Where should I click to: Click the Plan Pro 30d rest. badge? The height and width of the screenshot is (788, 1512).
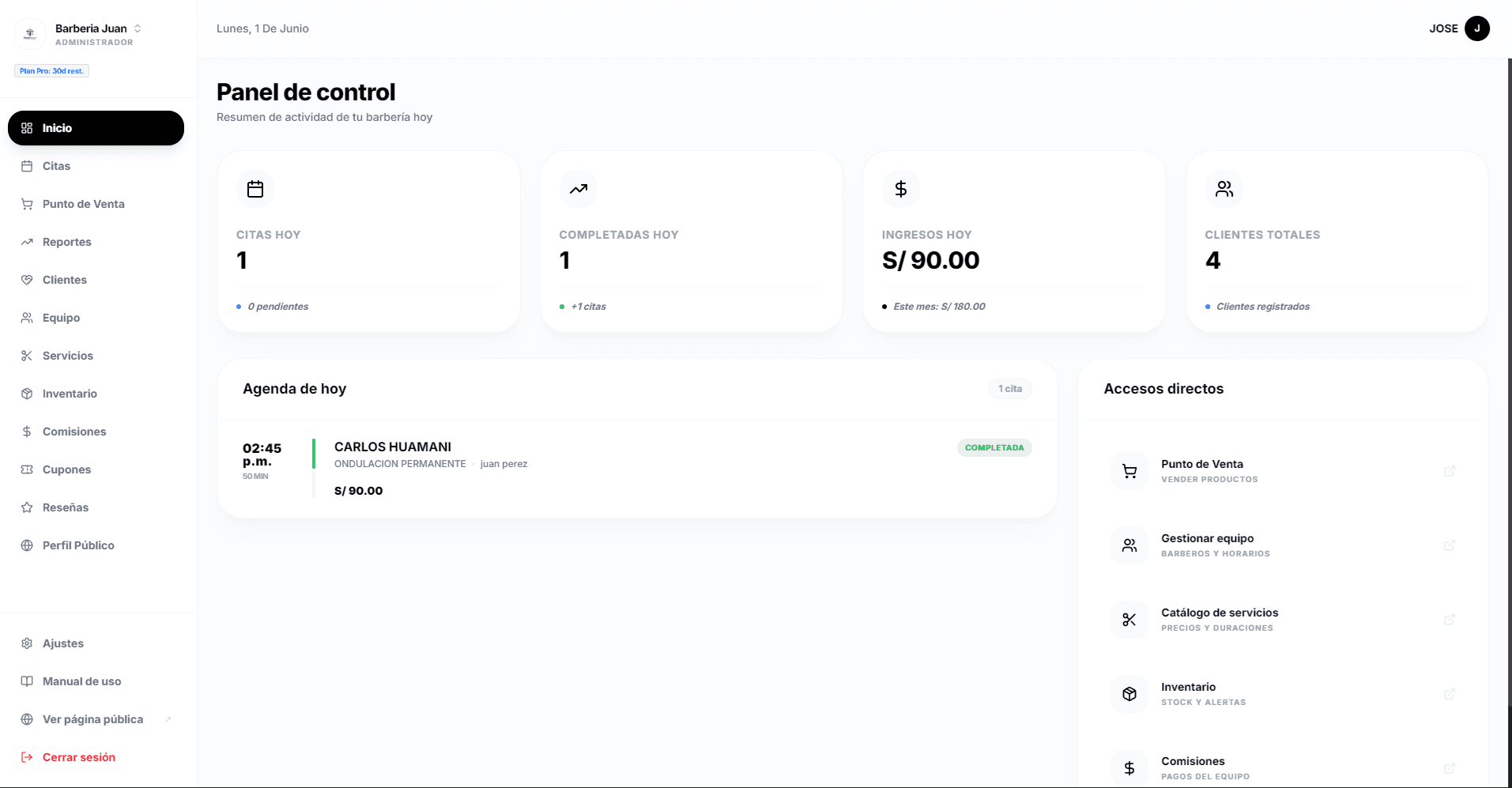click(51, 71)
